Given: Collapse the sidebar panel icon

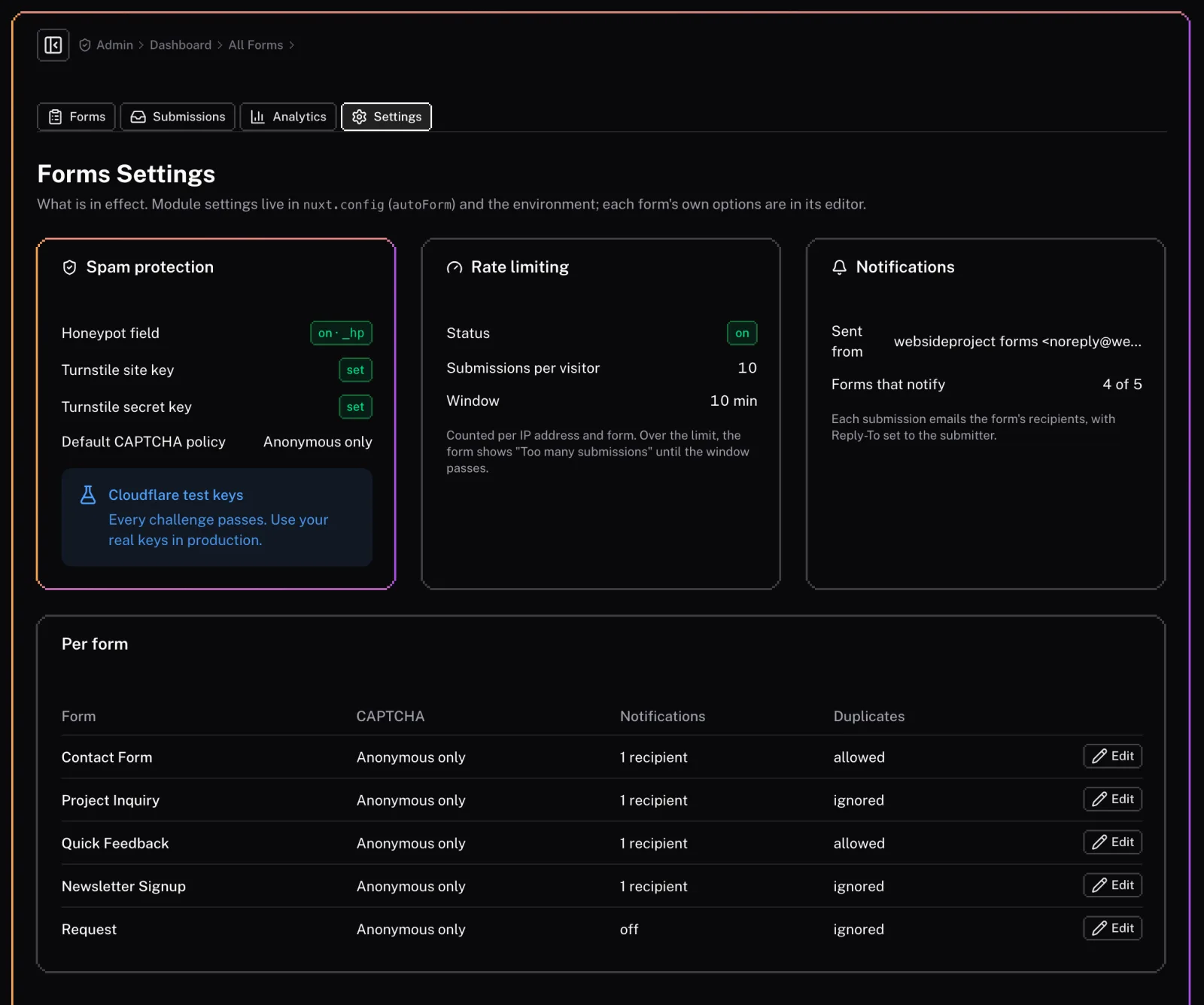Looking at the screenshot, I should coord(53,45).
